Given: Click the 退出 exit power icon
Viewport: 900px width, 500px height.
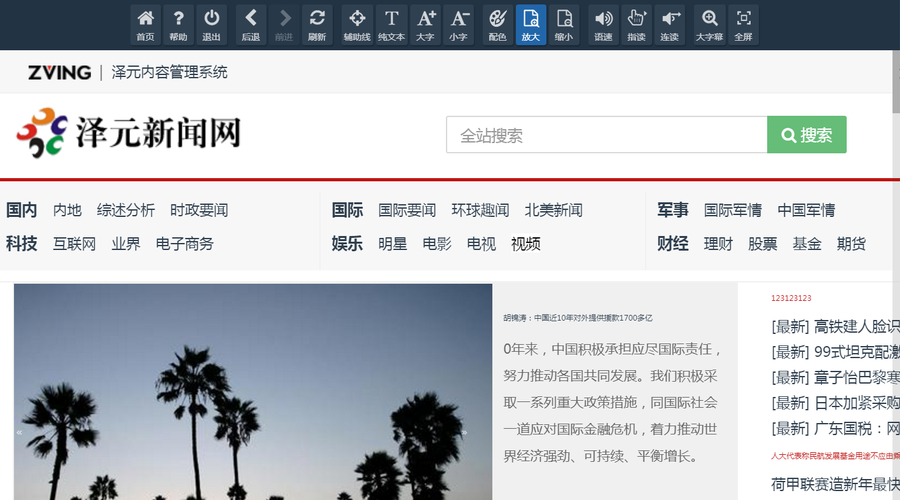Looking at the screenshot, I should tap(211, 24).
